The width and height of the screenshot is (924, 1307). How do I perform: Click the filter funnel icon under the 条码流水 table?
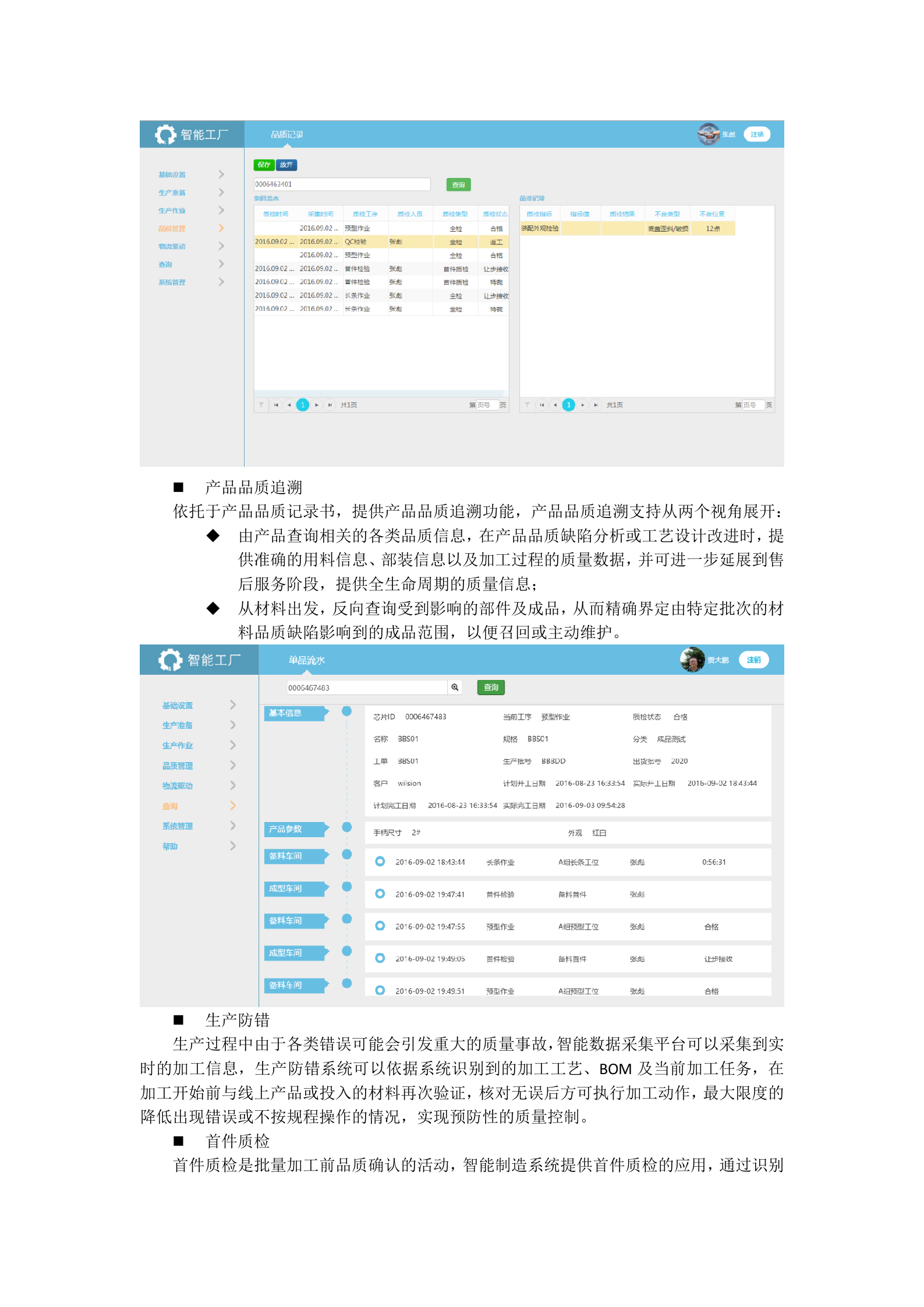point(261,405)
